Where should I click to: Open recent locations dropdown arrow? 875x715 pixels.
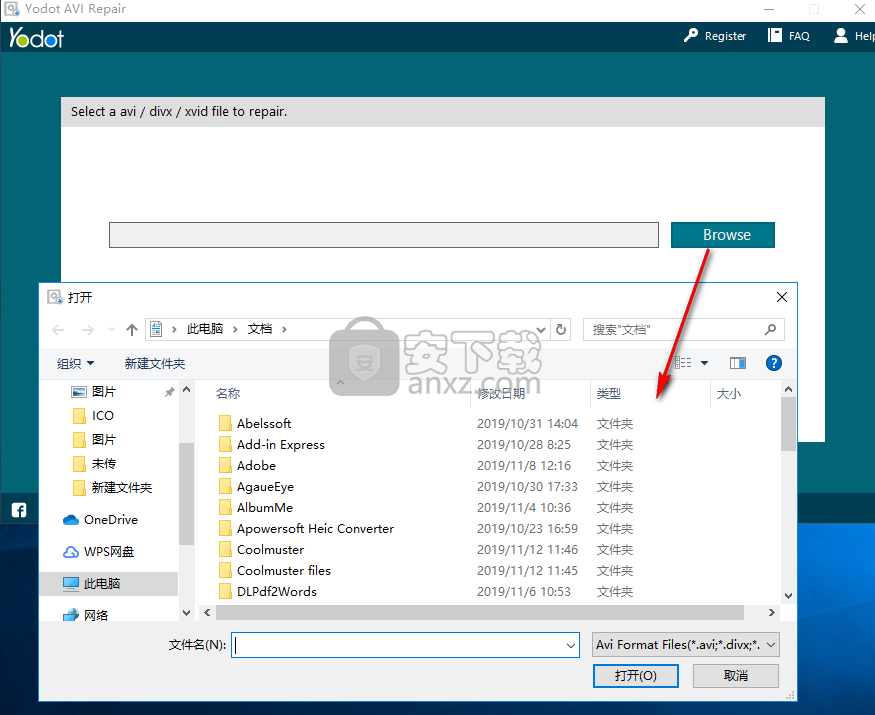[x=111, y=330]
